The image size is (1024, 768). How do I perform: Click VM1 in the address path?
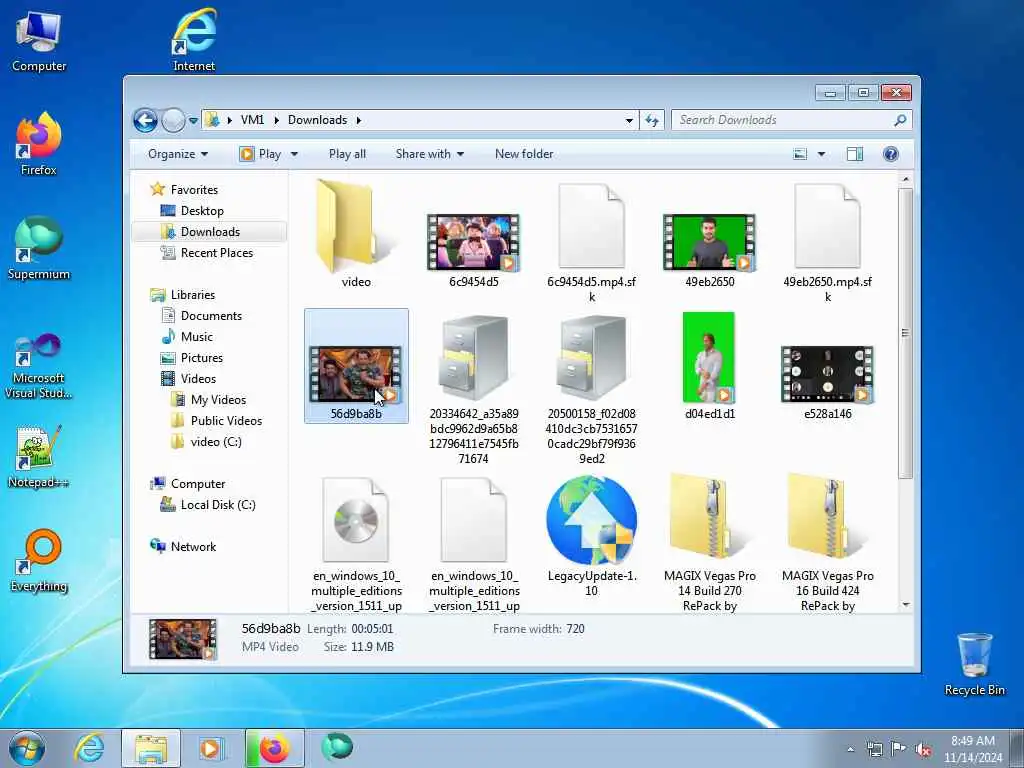[x=252, y=120]
